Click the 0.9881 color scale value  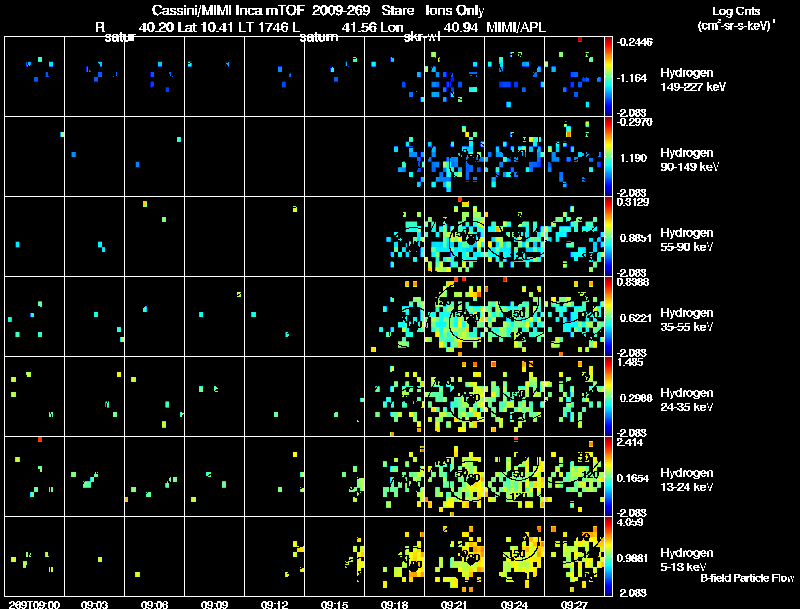(633, 558)
